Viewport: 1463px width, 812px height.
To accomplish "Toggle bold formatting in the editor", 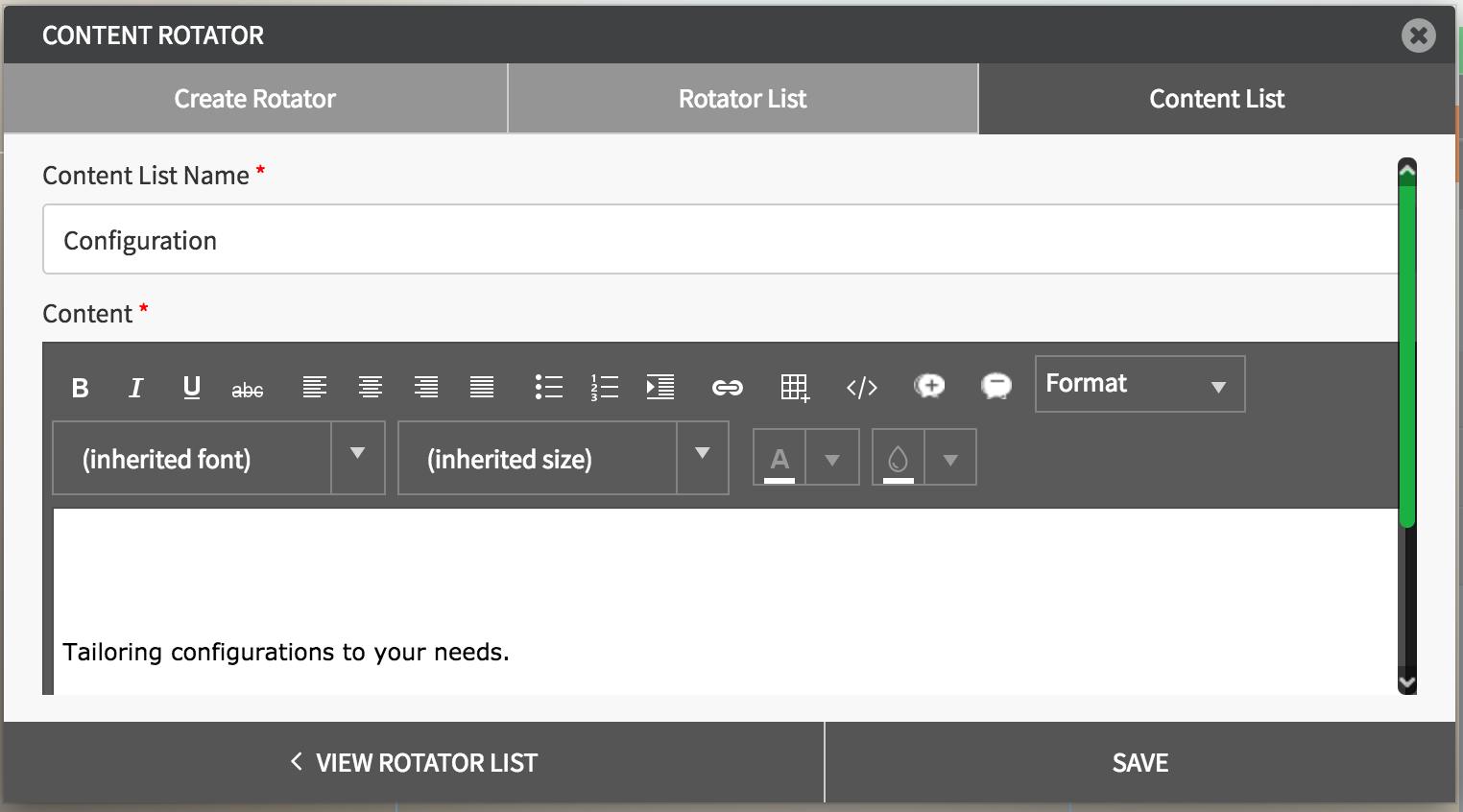I will (81, 388).
